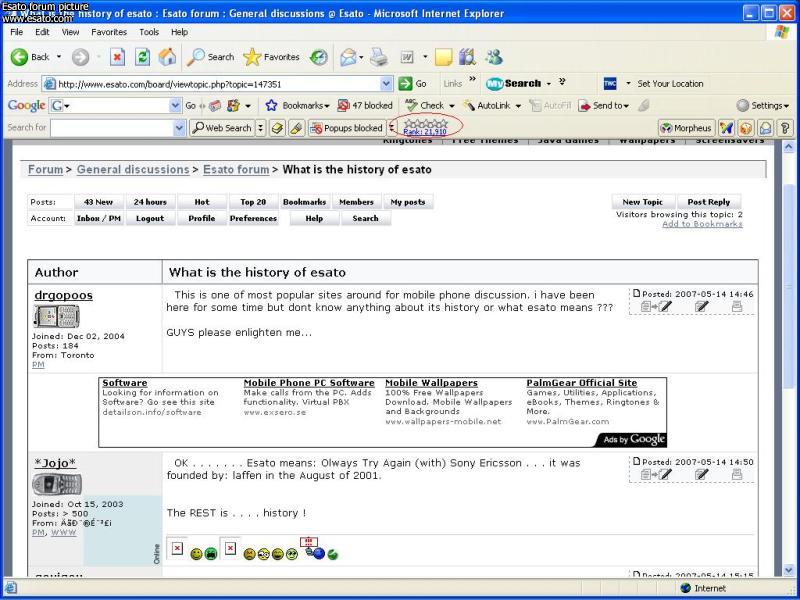Image resolution: width=800 pixels, height=600 pixels.
Task: Click the green Go button
Action: (x=413, y=84)
